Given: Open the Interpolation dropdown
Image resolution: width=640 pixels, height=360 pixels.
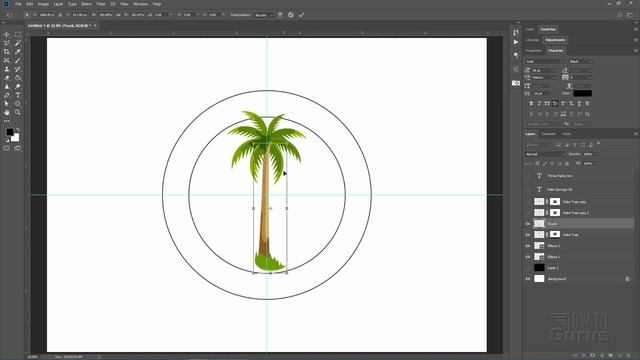Looking at the screenshot, I should click(263, 15).
